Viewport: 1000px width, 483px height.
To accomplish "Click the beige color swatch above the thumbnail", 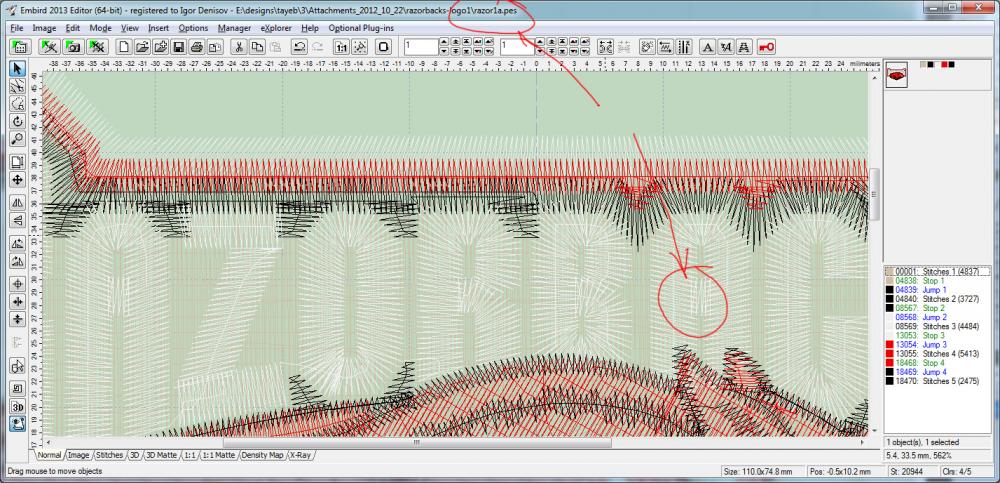I will tap(923, 64).
